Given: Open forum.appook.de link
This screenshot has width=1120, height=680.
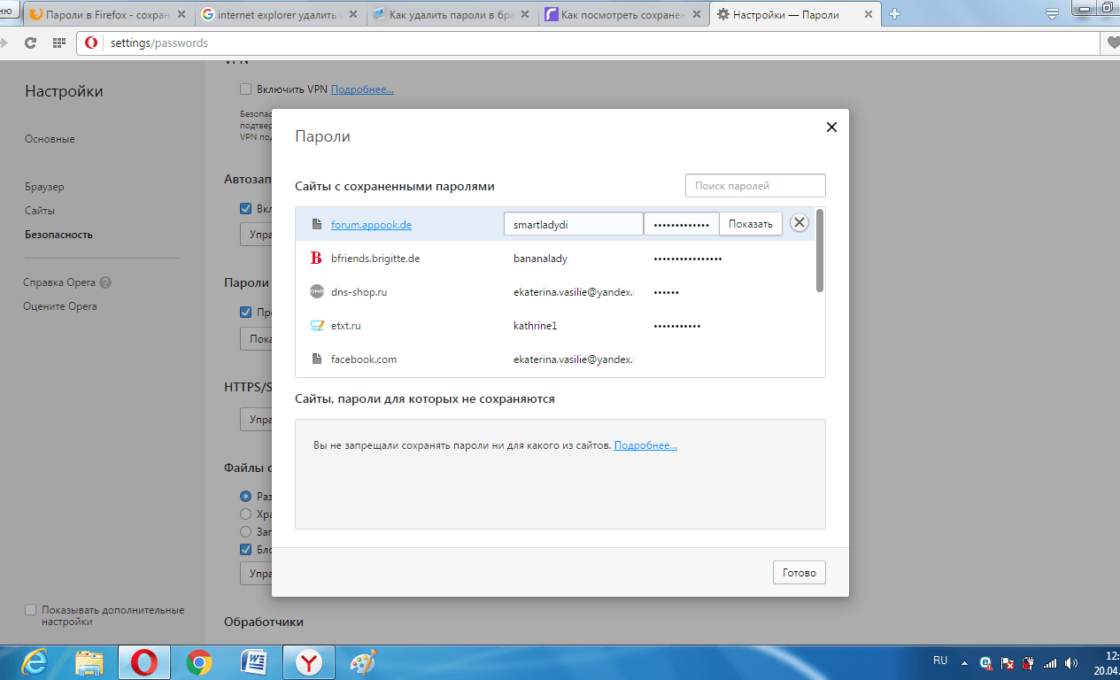Looking at the screenshot, I should 371,224.
